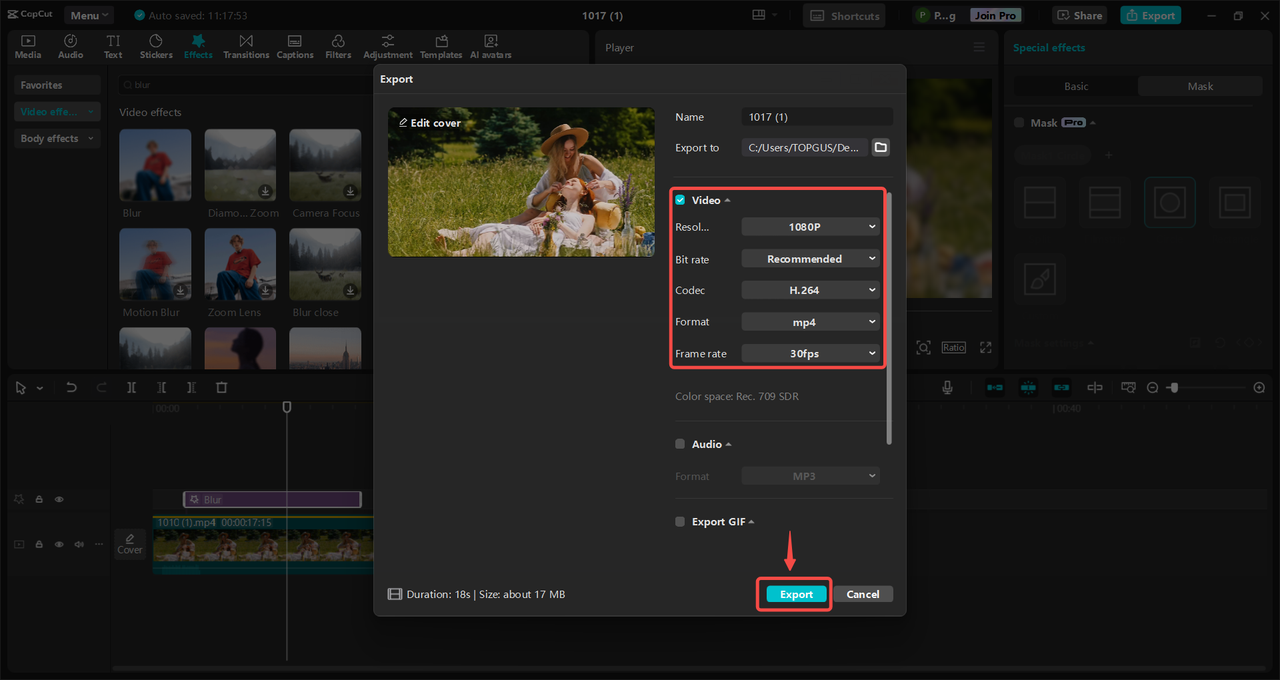Viewport: 1280px width, 680px height.
Task: Click the timeline zoom-out magnifier icon
Action: pos(1152,387)
